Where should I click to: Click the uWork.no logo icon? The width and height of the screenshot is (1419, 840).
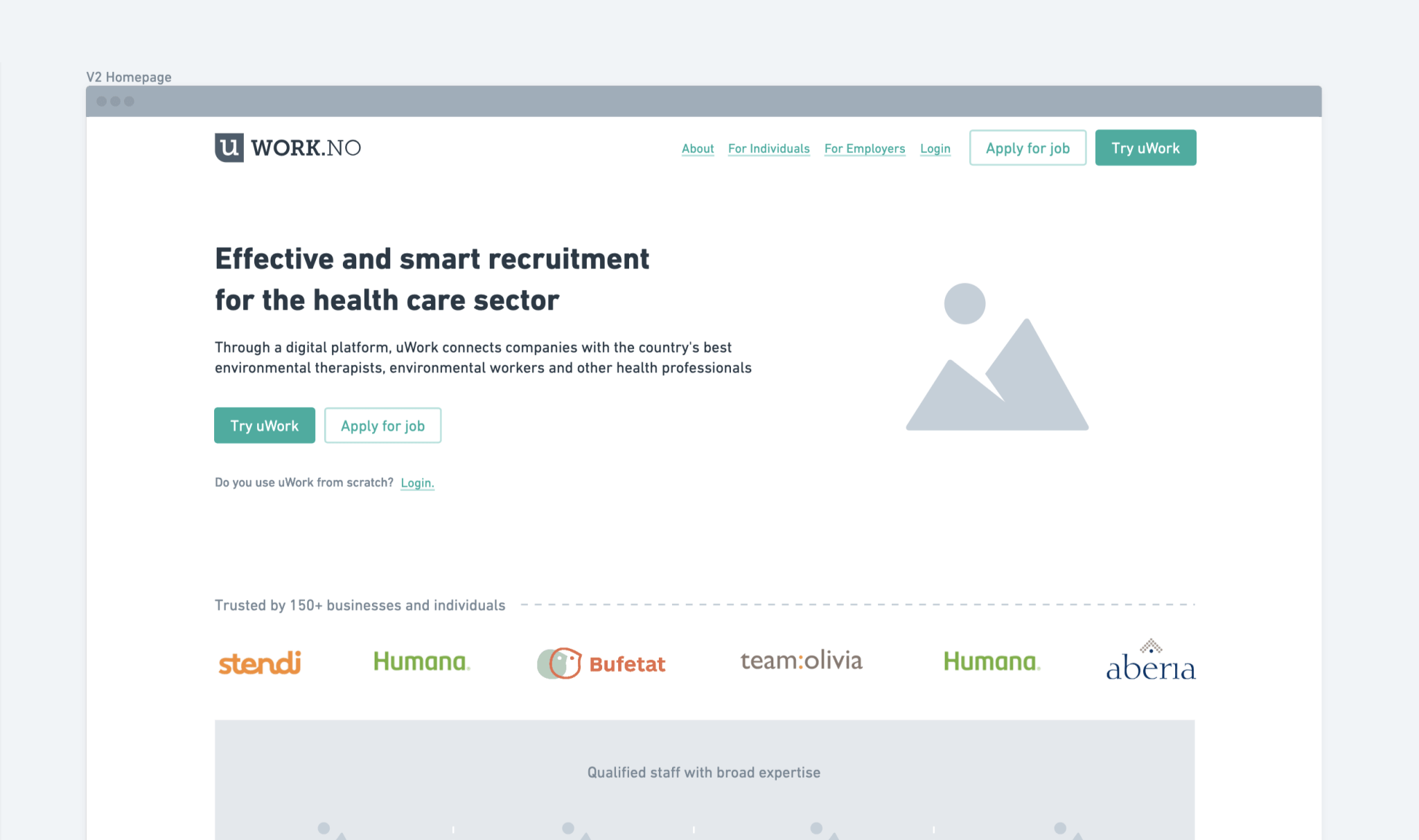tap(229, 148)
